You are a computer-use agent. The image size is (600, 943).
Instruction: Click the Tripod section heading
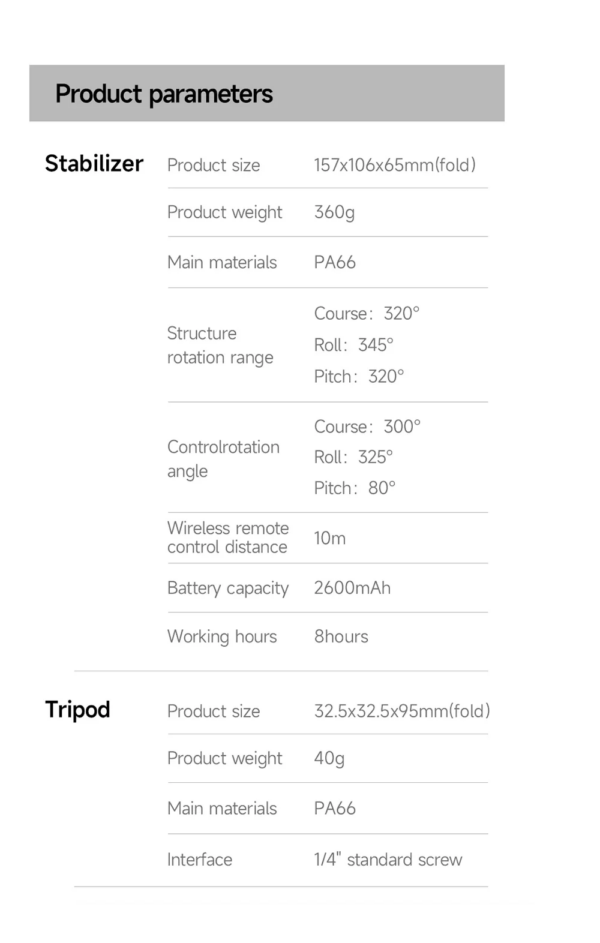pyautogui.click(x=78, y=710)
